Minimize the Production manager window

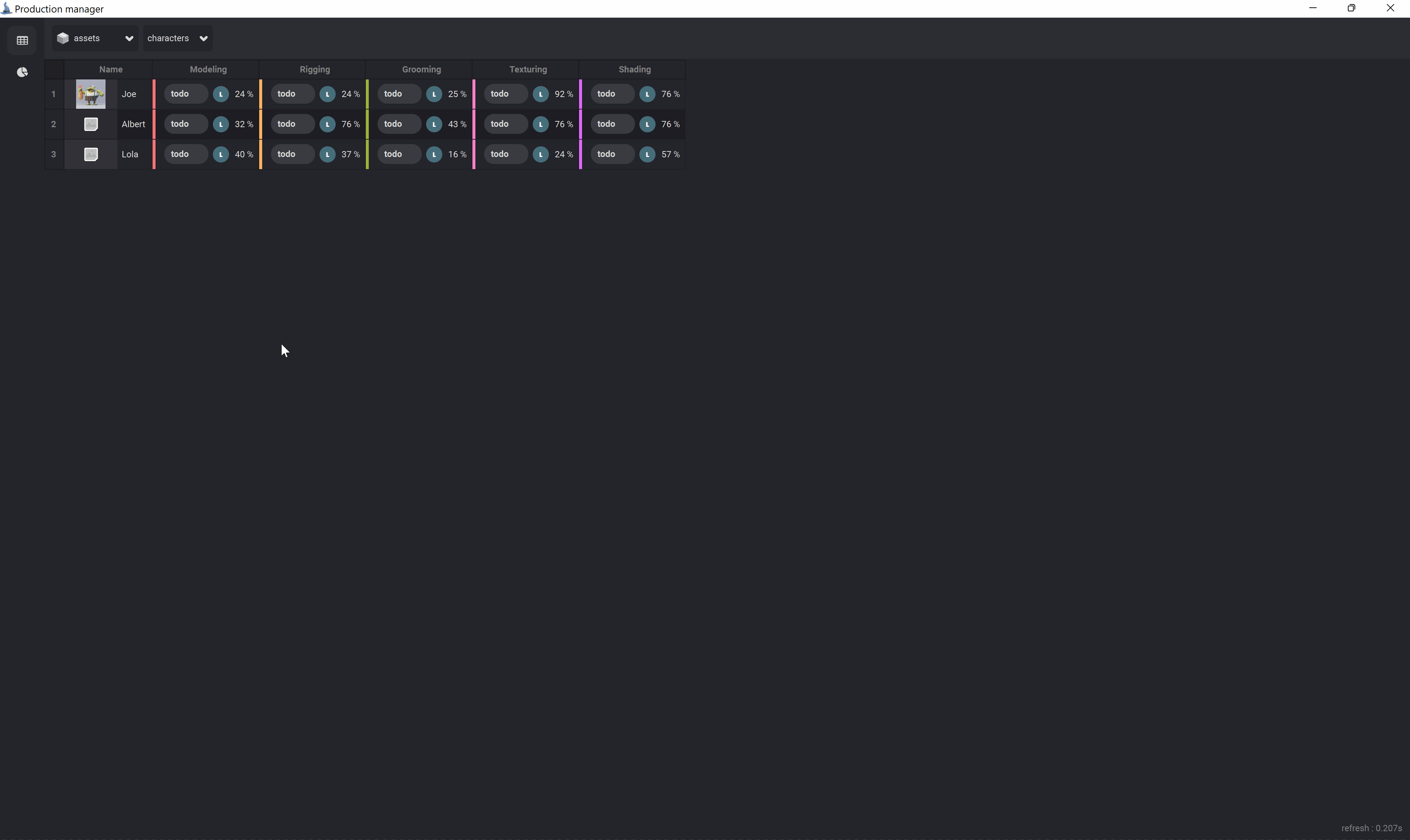[1313, 8]
